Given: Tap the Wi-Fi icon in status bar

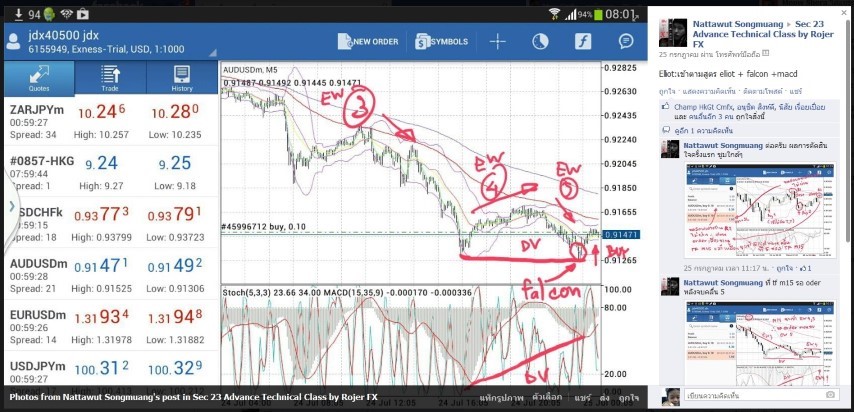Looking at the screenshot, I should point(555,14).
